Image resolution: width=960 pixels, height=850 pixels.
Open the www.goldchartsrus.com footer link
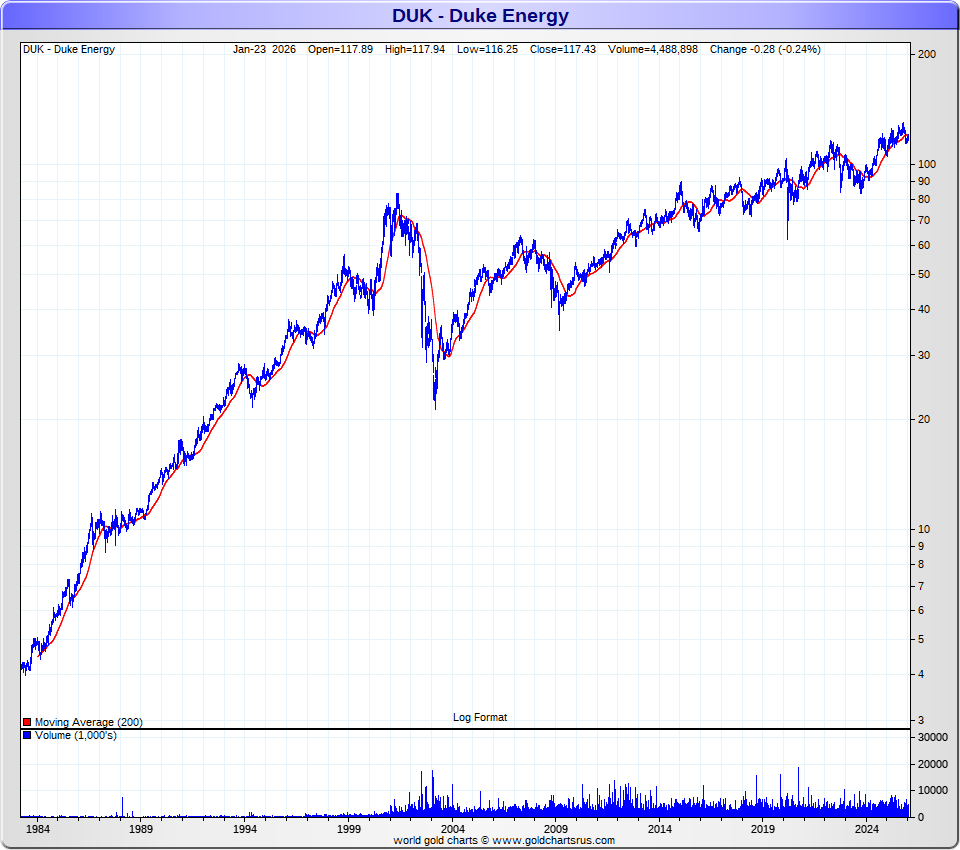pos(553,841)
